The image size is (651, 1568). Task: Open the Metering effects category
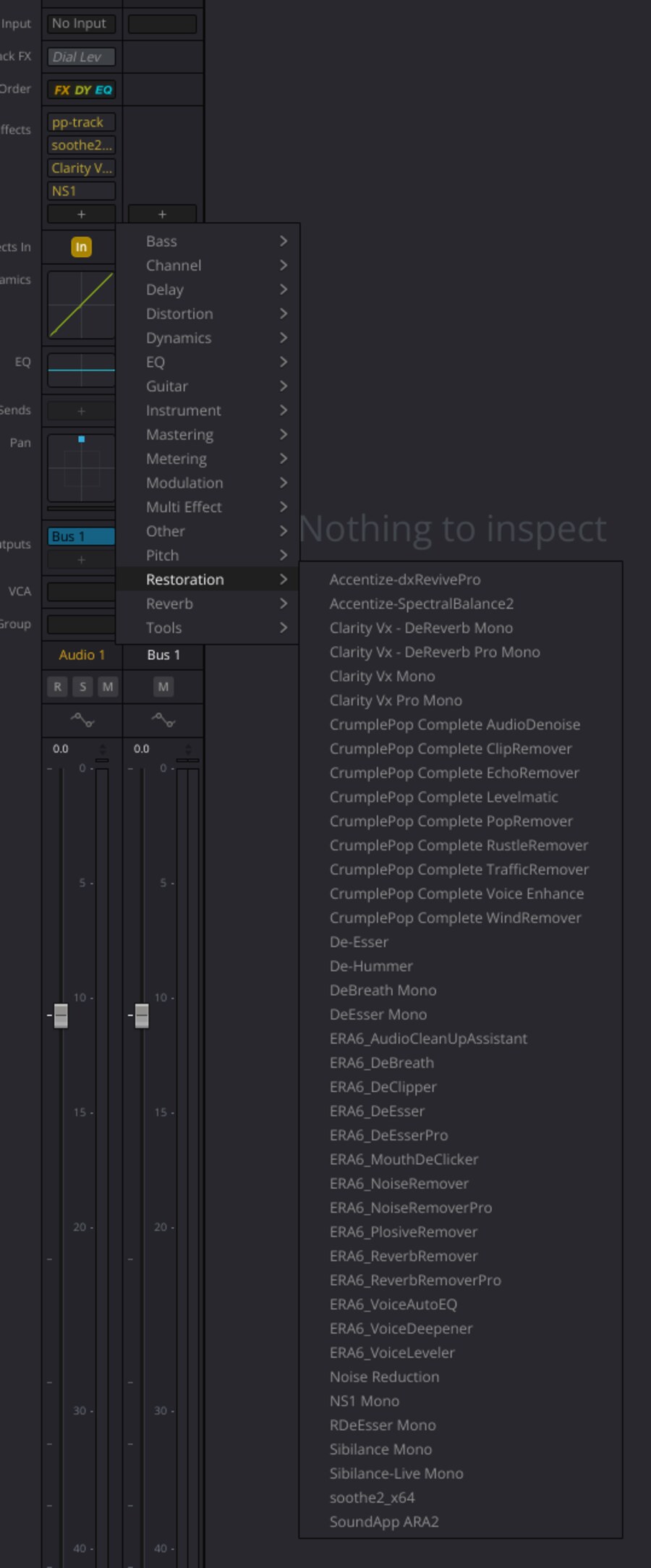click(x=208, y=459)
